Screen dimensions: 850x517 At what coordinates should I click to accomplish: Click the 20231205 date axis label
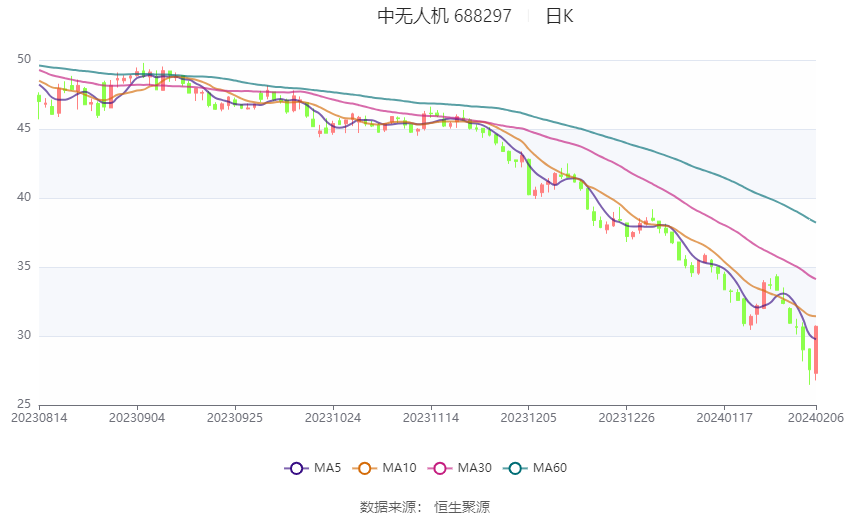pyautogui.click(x=529, y=418)
